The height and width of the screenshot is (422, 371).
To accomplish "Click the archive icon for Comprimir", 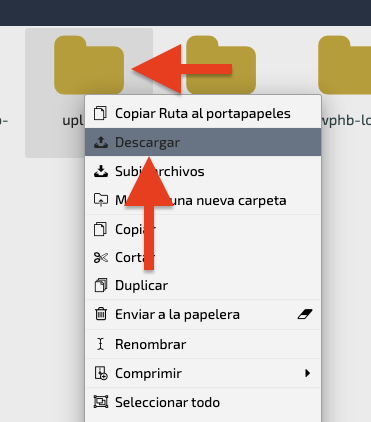I will pos(101,373).
